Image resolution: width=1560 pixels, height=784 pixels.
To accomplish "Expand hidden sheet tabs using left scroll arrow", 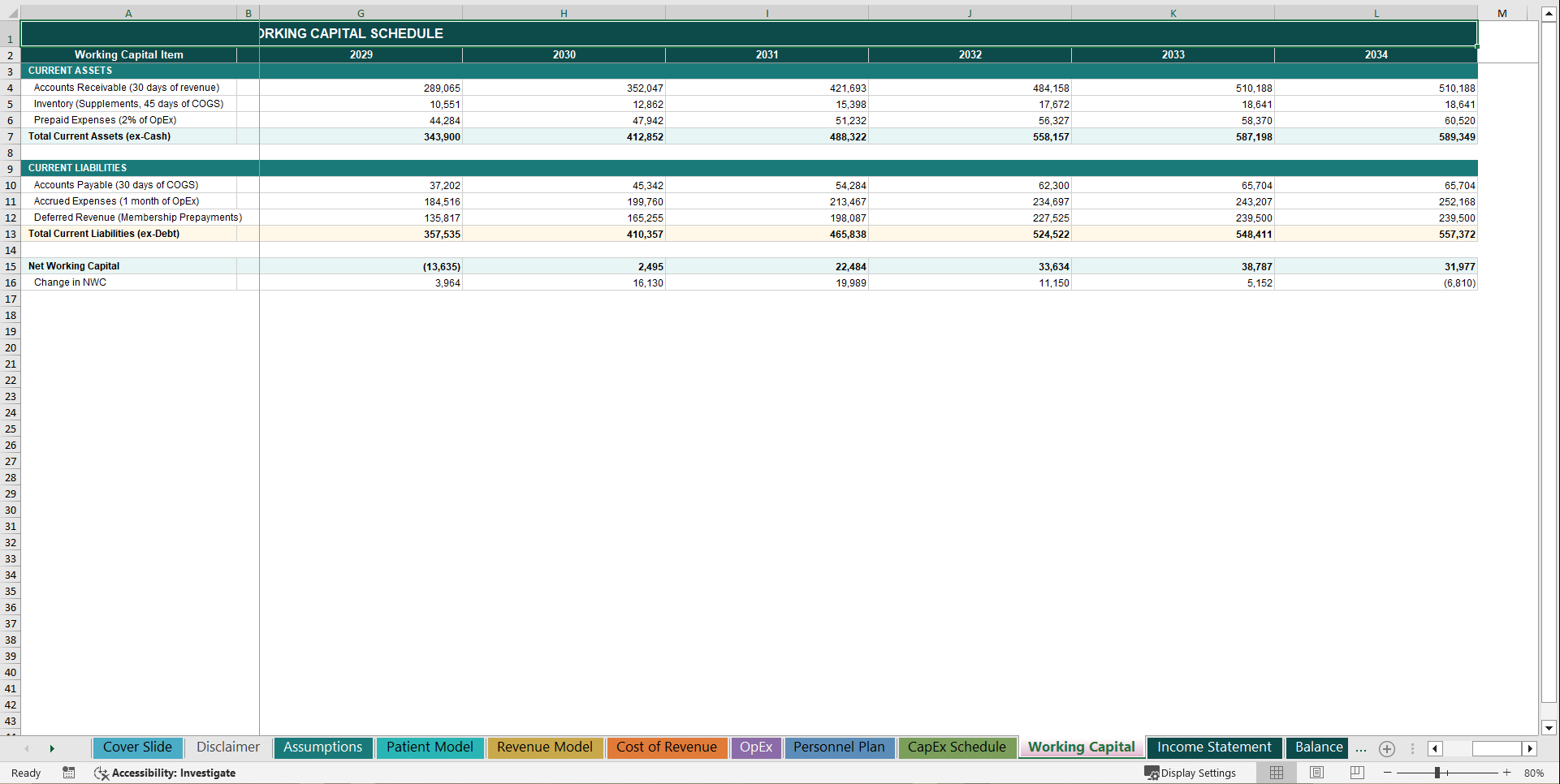I will pos(27,748).
